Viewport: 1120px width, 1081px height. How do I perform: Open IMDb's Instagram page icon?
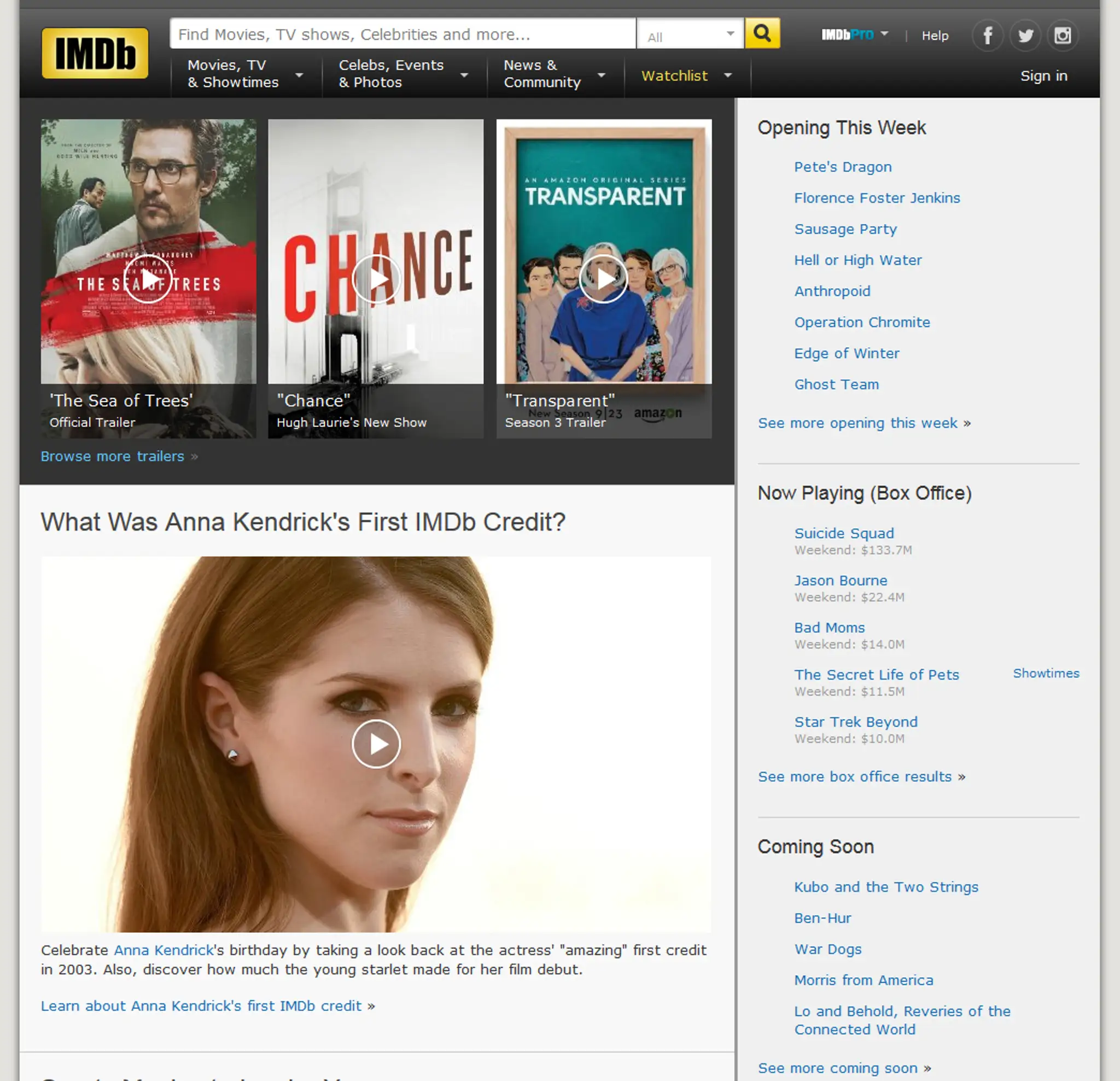point(1062,36)
